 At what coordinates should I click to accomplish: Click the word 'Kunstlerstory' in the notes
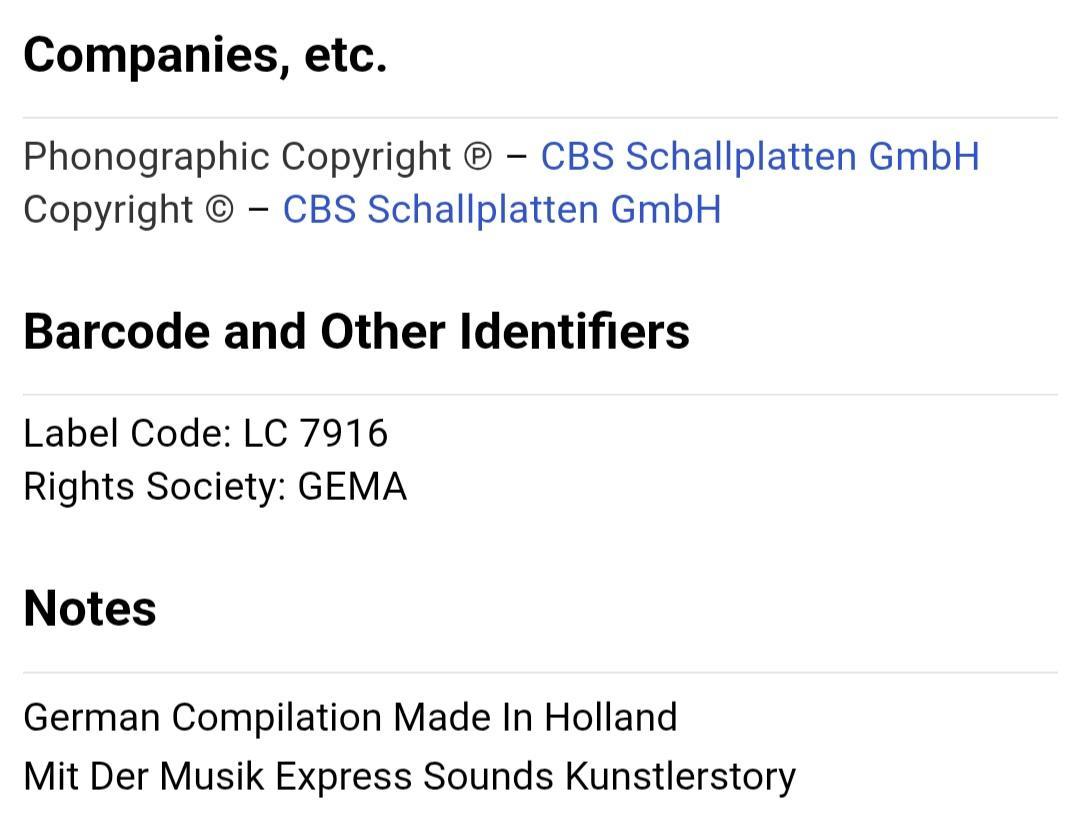point(680,776)
